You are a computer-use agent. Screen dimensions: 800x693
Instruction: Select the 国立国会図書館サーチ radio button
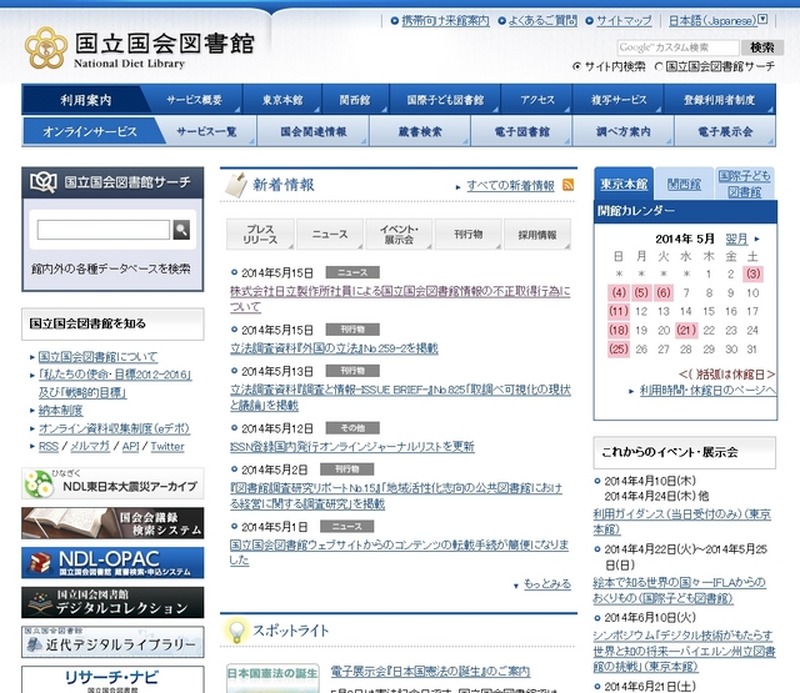click(x=658, y=66)
